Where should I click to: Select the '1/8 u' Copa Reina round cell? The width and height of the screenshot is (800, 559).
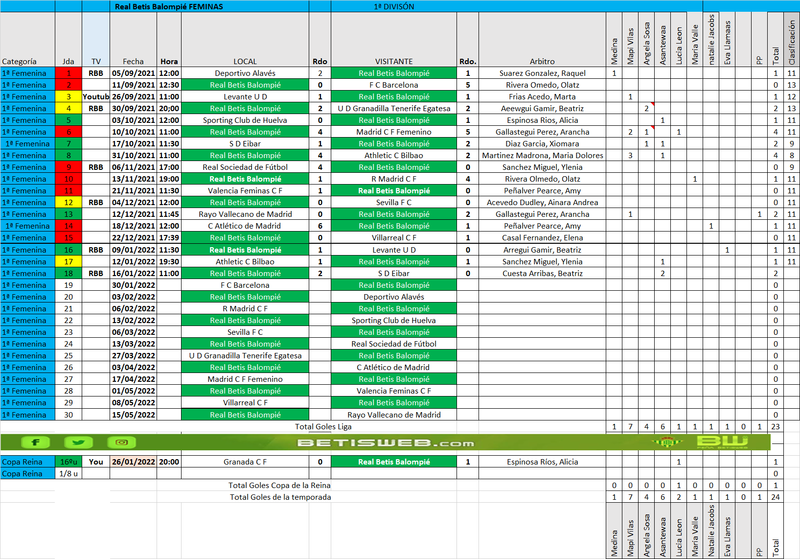click(x=68, y=473)
